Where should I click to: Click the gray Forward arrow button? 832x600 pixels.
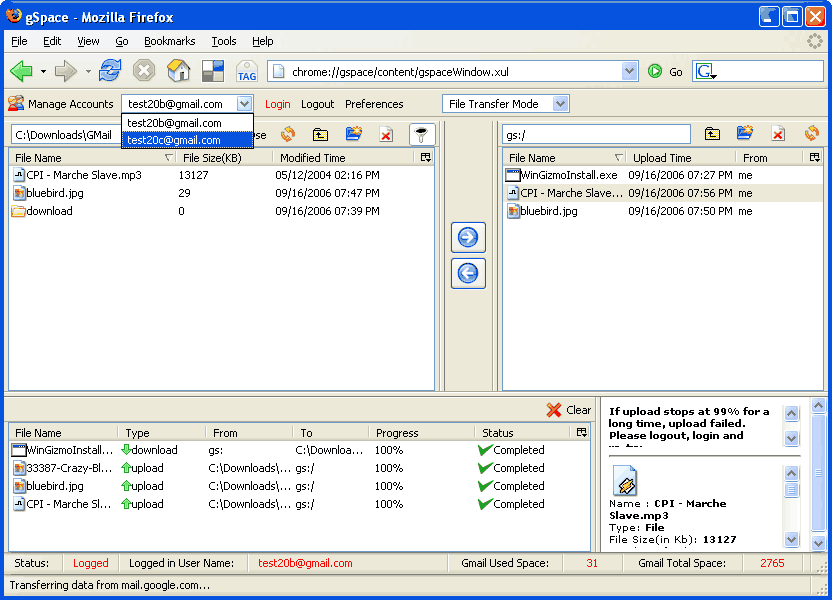tap(65, 71)
